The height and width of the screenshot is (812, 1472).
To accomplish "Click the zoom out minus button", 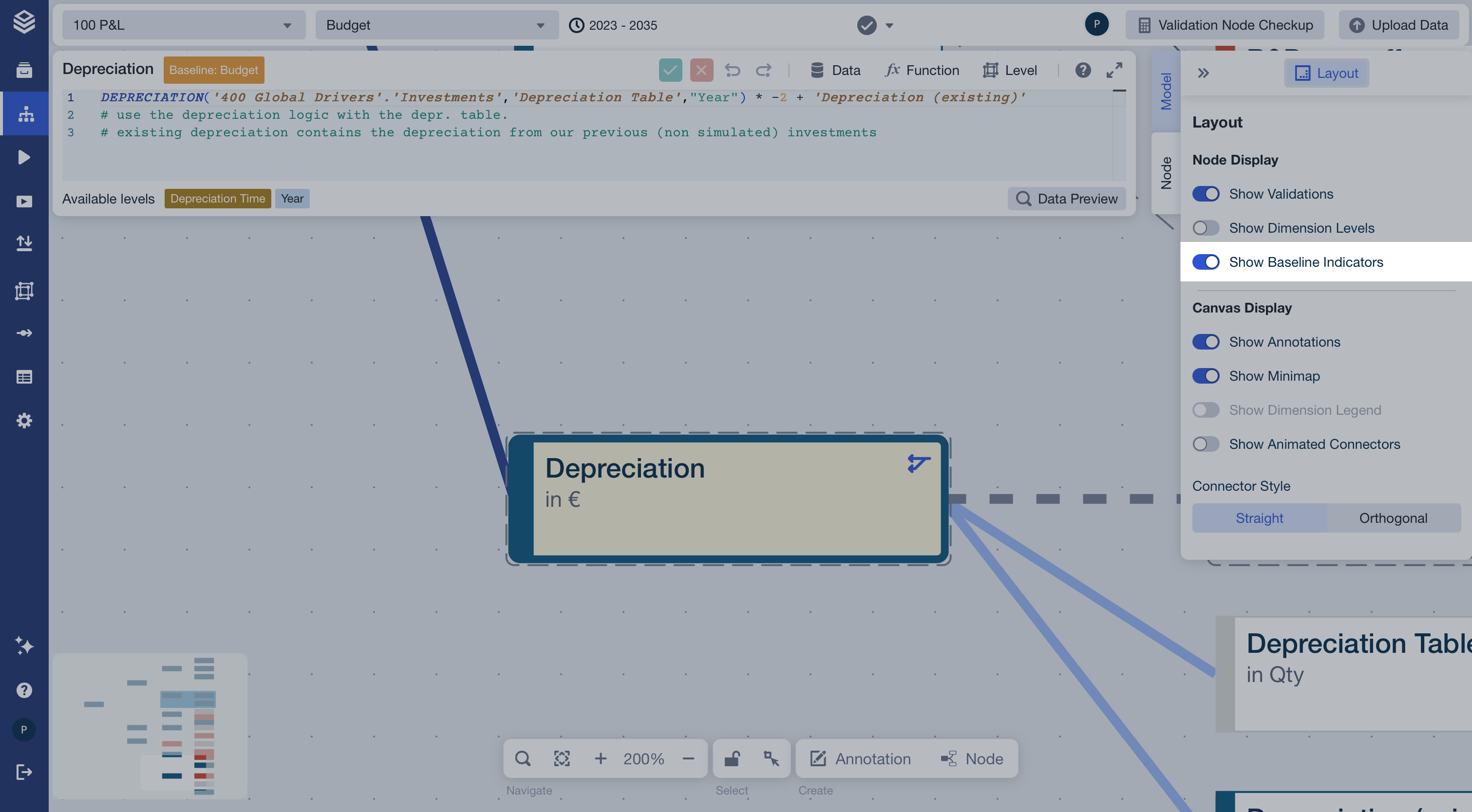I will [x=688, y=758].
